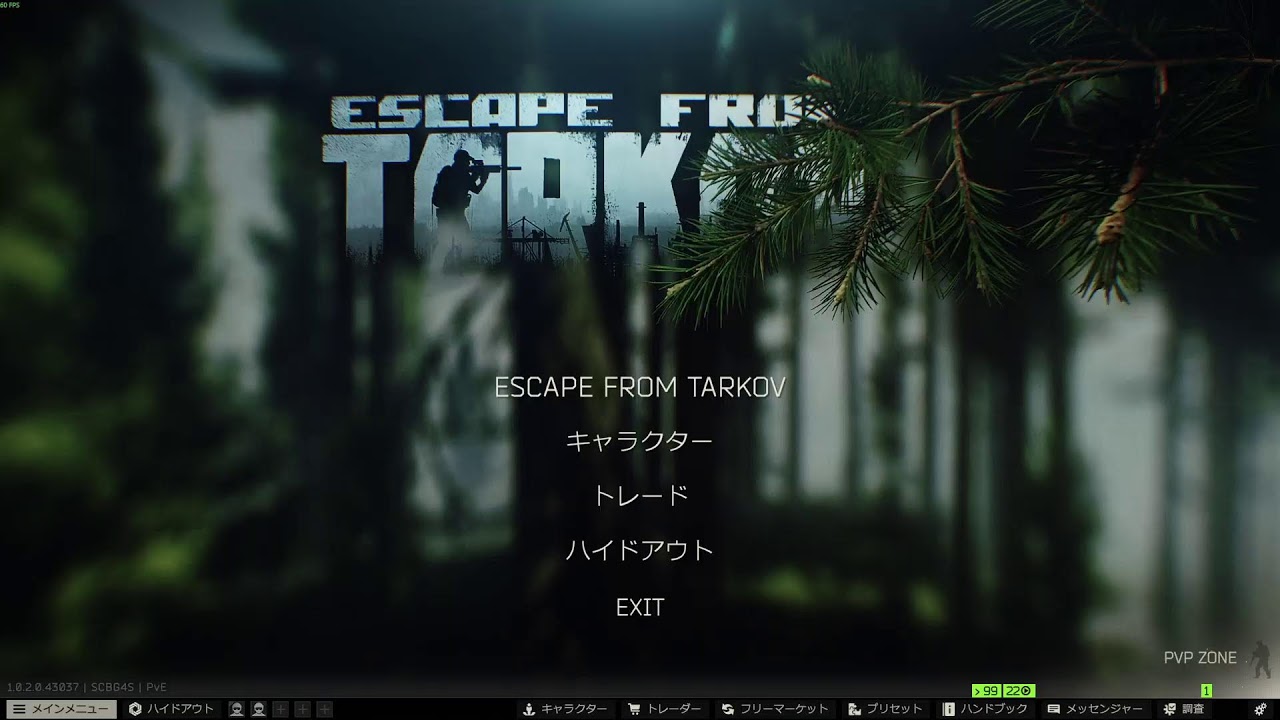Viewport: 1280px width, 720px height.
Task: Click the PVP ZONE label
Action: tap(1200, 658)
